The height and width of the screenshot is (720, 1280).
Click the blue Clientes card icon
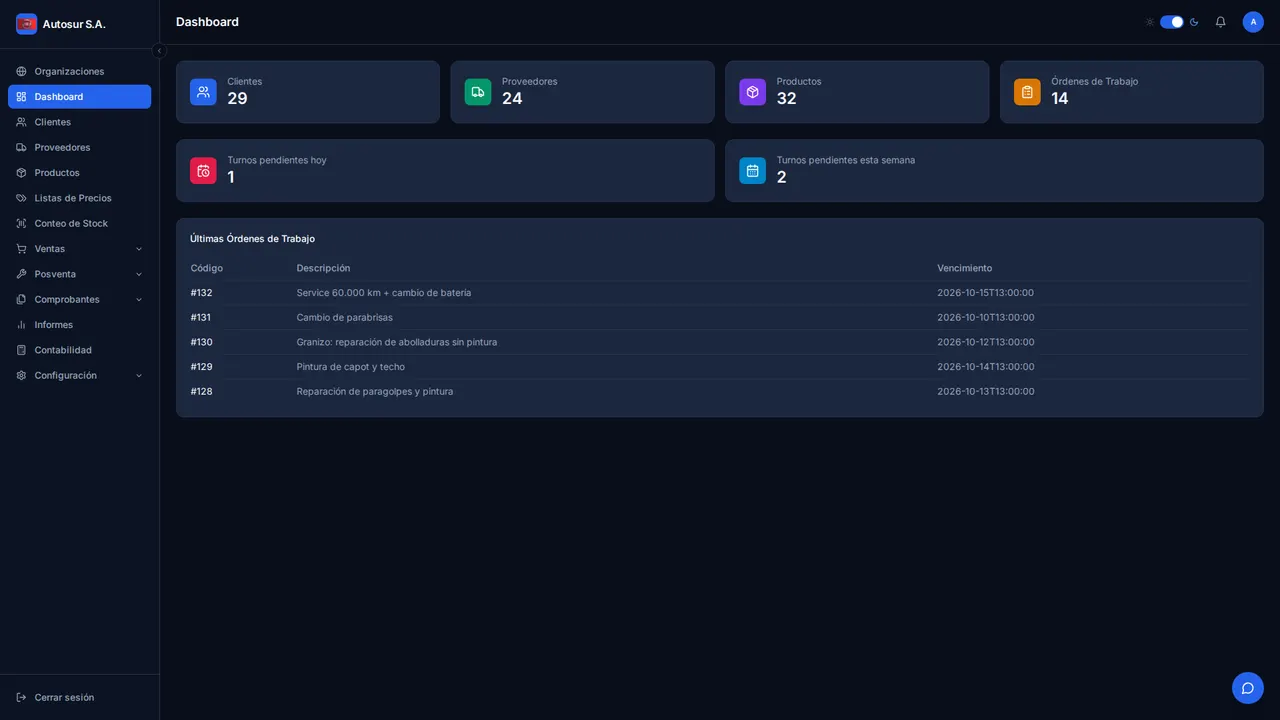tap(203, 92)
